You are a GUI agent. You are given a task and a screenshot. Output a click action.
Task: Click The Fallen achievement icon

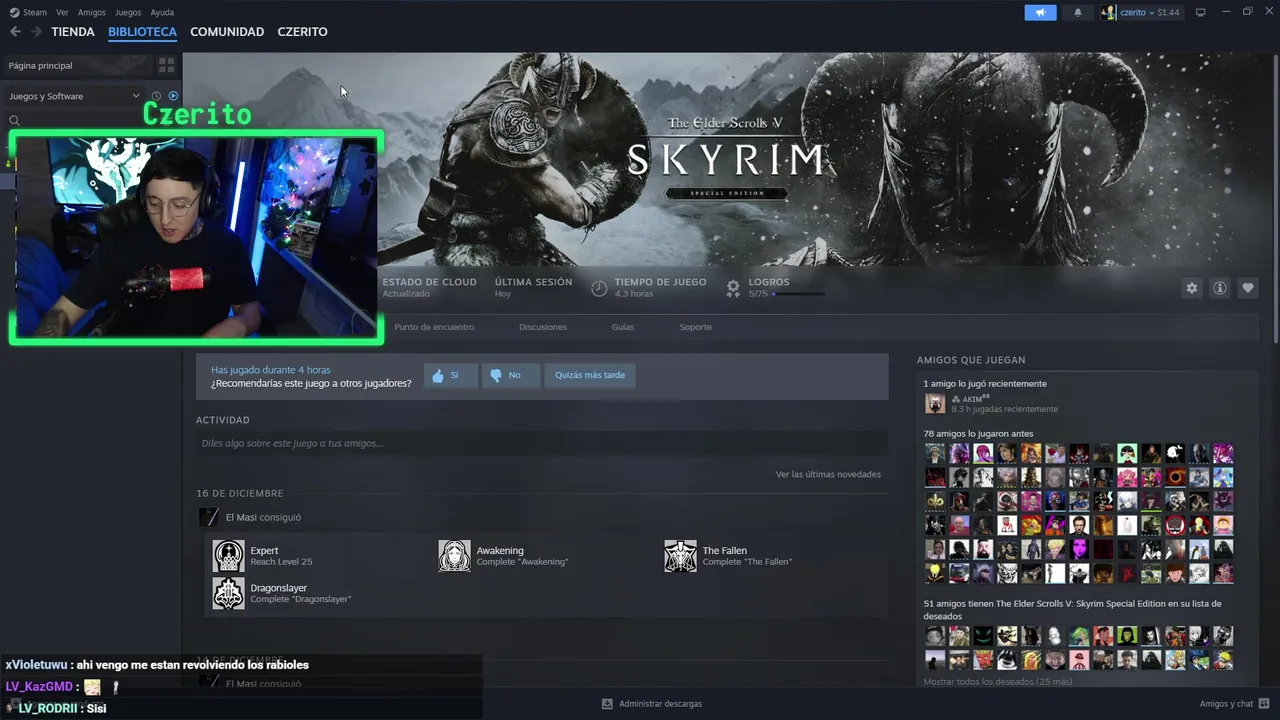click(680, 556)
